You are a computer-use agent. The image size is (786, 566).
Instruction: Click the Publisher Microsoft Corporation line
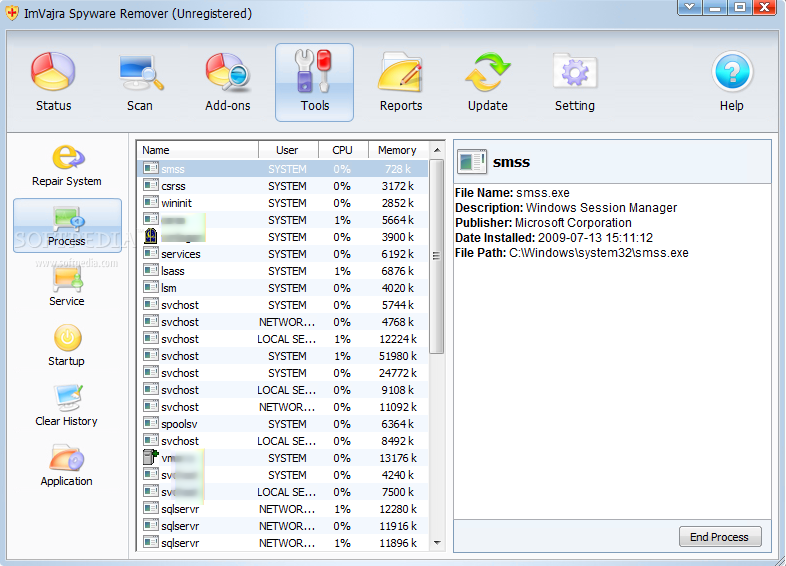(543, 223)
